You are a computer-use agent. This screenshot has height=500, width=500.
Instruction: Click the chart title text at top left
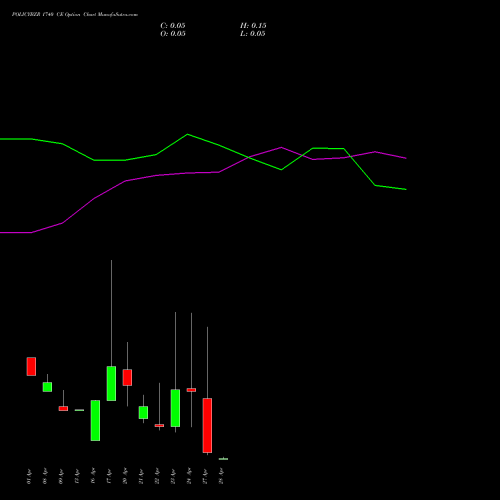point(75,15)
